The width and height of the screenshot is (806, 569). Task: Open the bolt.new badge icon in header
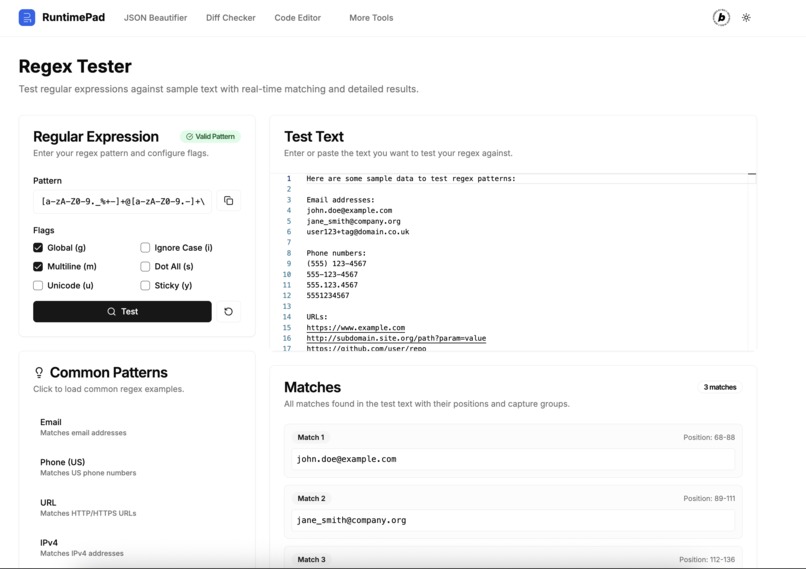point(721,17)
